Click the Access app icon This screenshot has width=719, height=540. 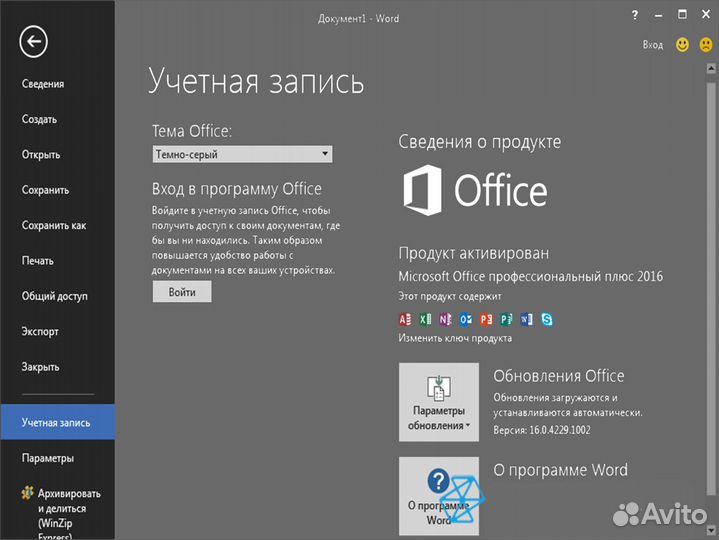(x=405, y=319)
